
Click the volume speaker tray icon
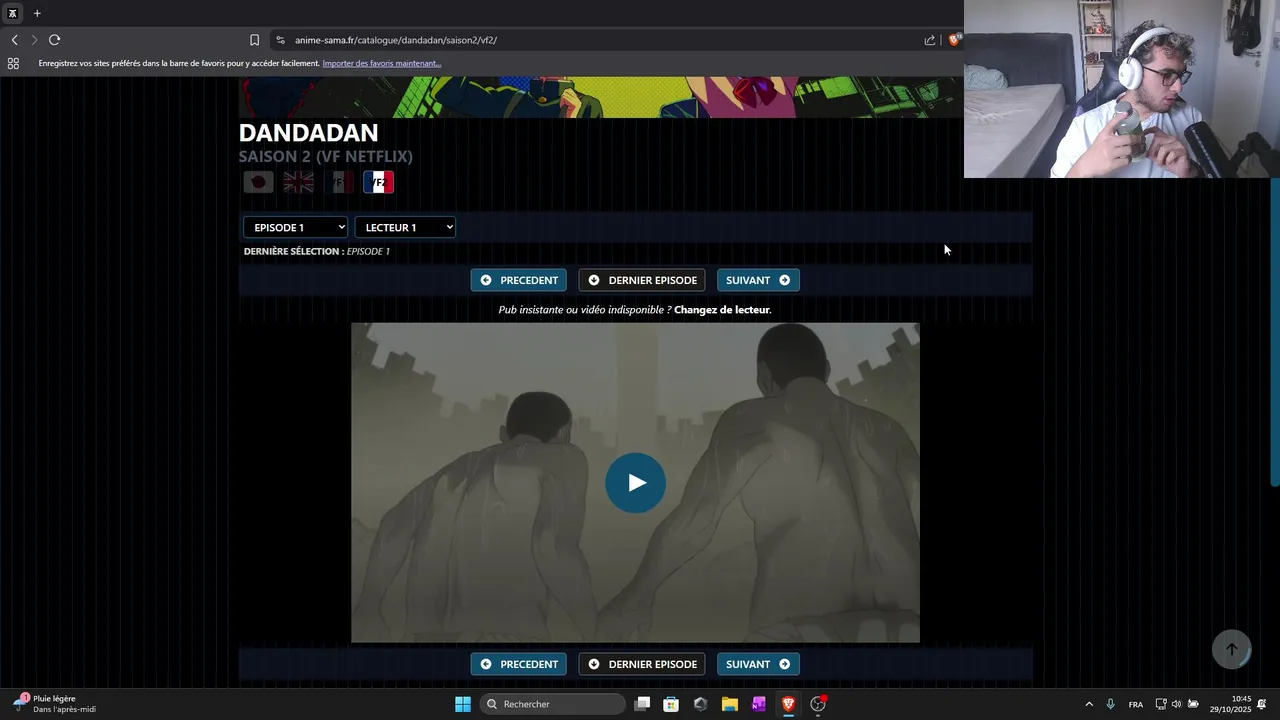click(x=1176, y=704)
